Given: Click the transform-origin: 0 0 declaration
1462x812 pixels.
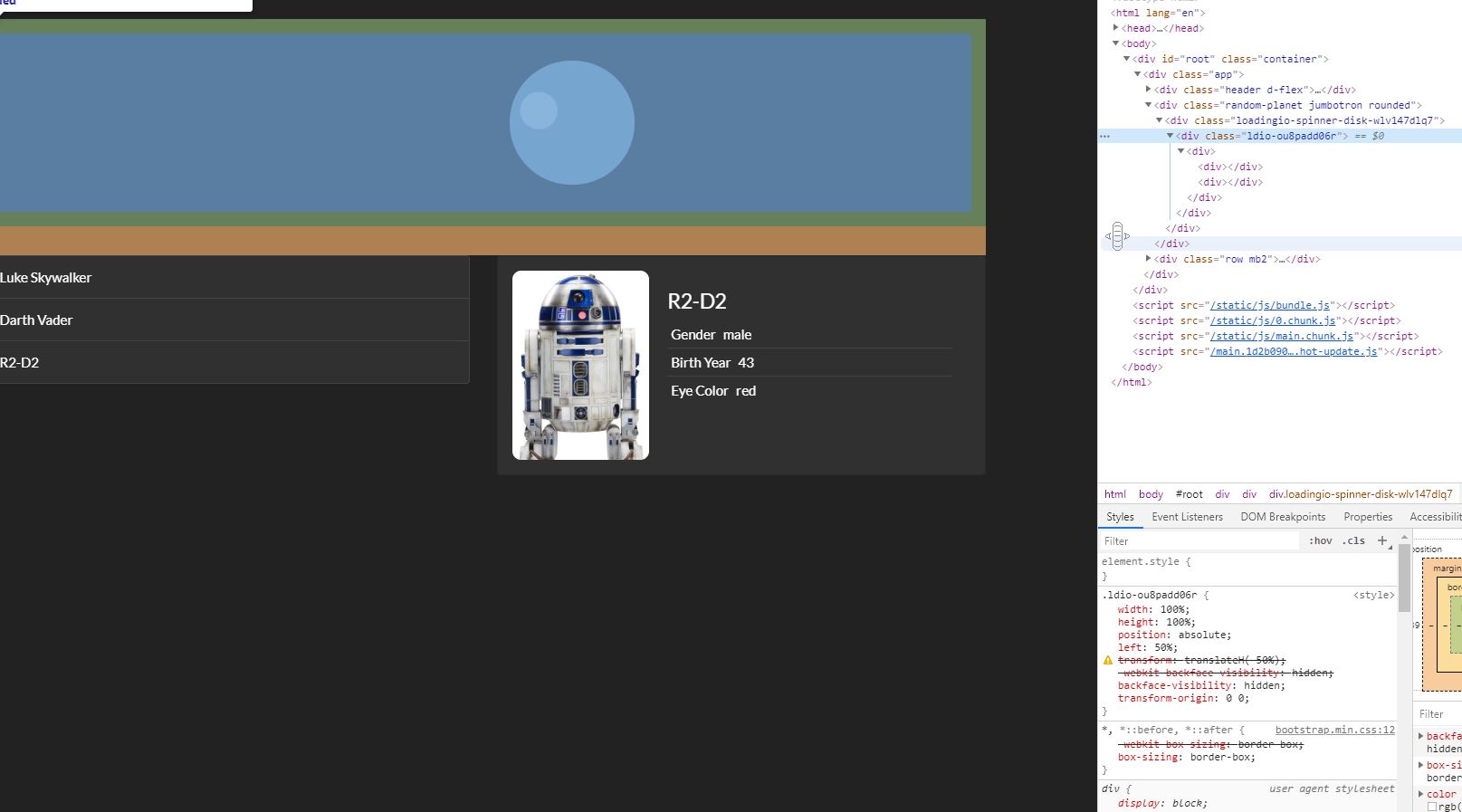Looking at the screenshot, I should click(1184, 698).
